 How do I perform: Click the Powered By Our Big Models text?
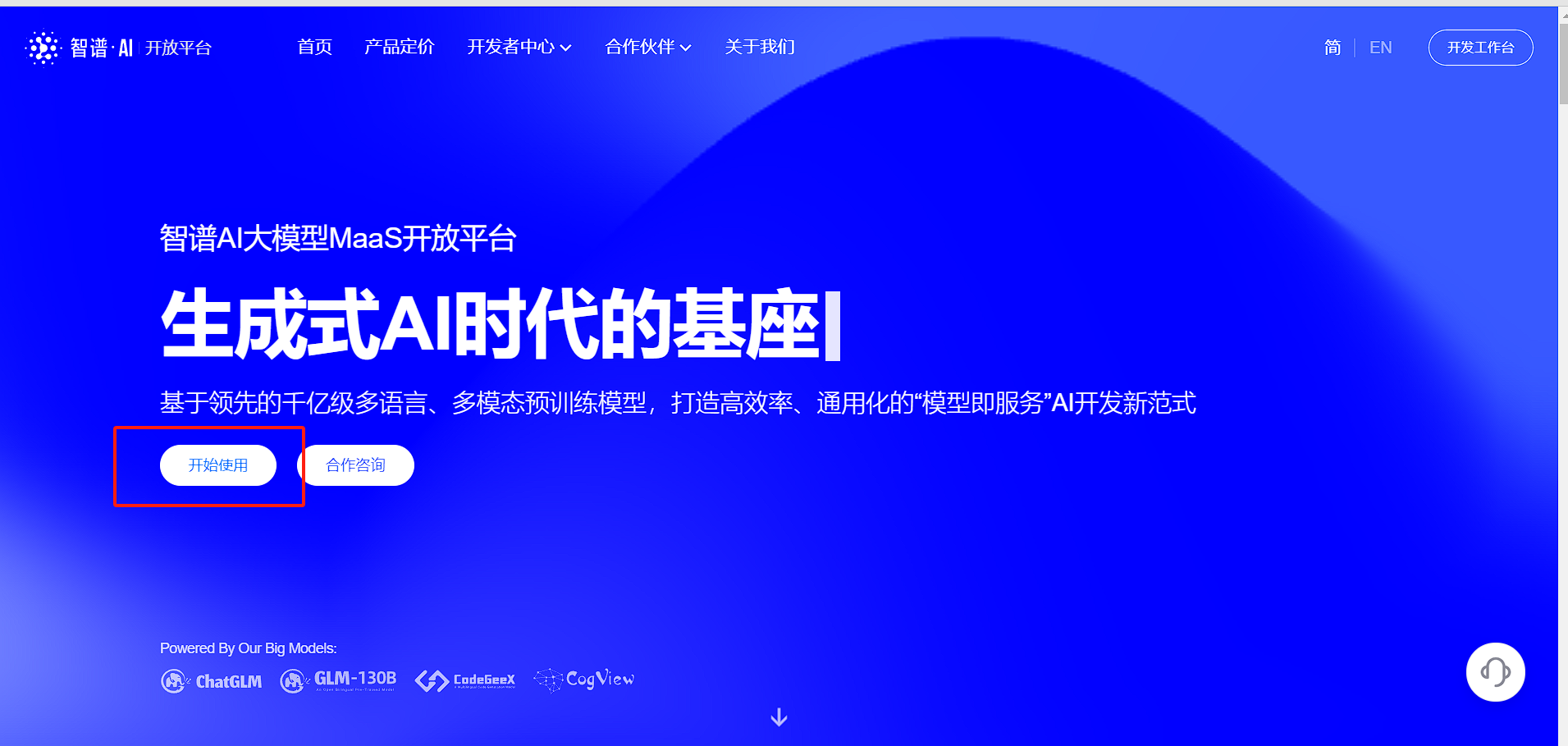coord(249,648)
